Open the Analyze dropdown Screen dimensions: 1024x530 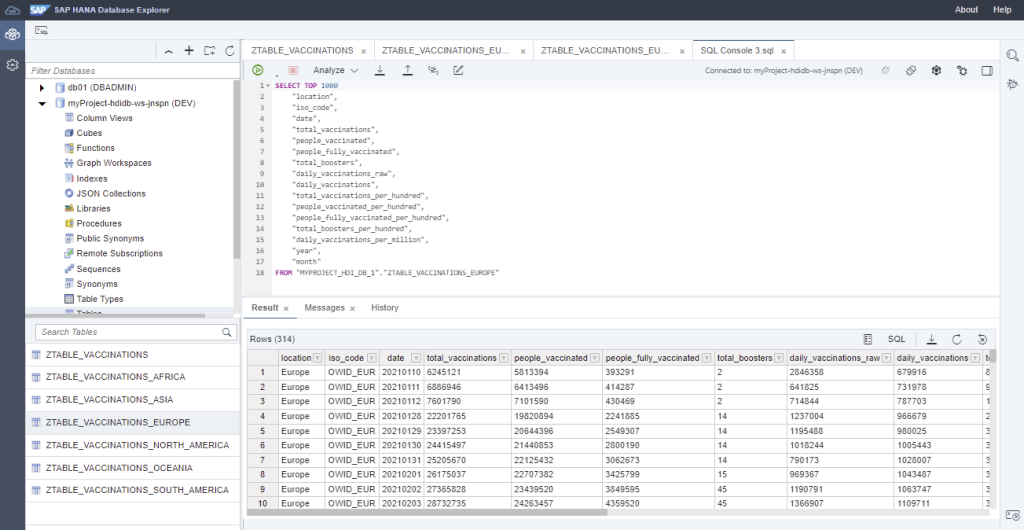click(336, 70)
